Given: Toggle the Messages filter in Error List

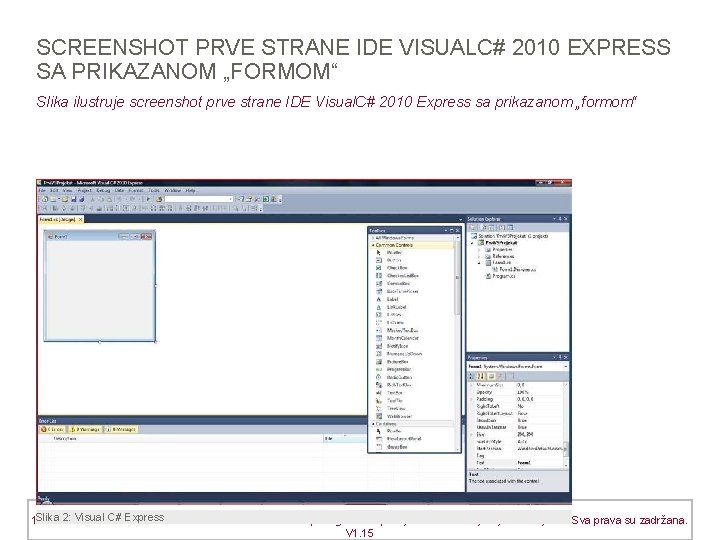Looking at the screenshot, I should [x=121, y=429].
